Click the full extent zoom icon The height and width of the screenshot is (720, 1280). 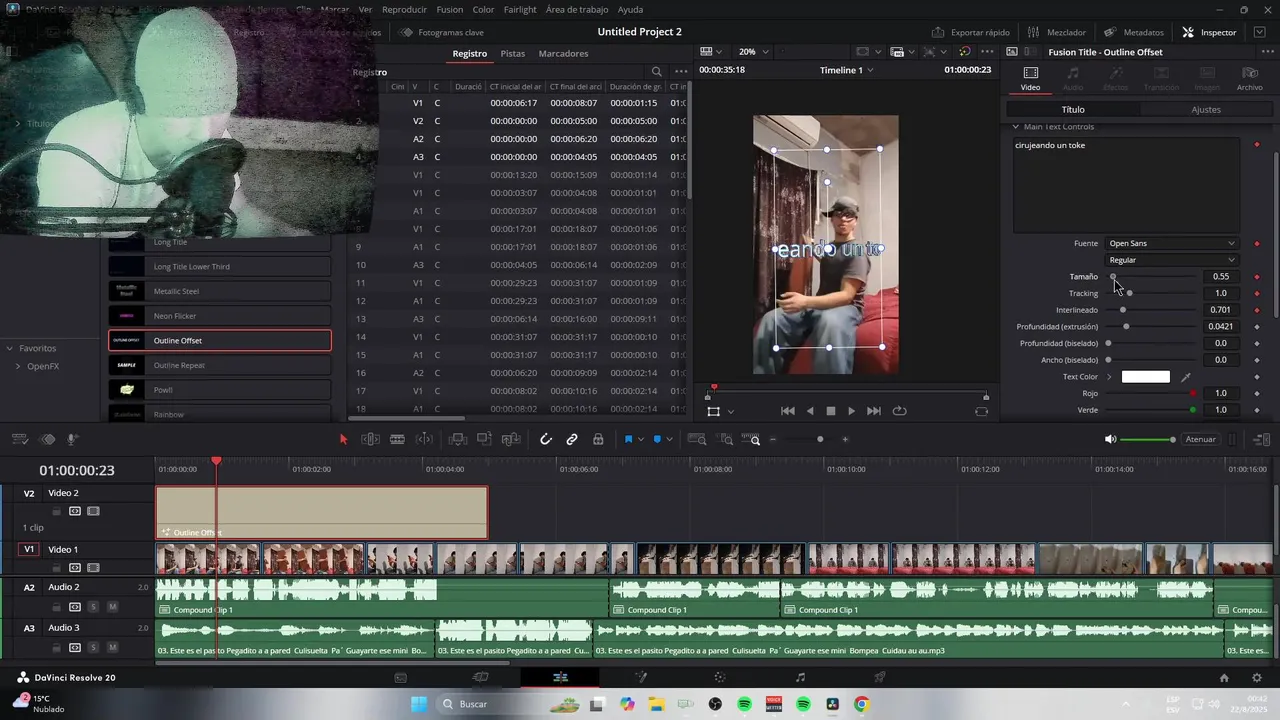tap(698, 439)
